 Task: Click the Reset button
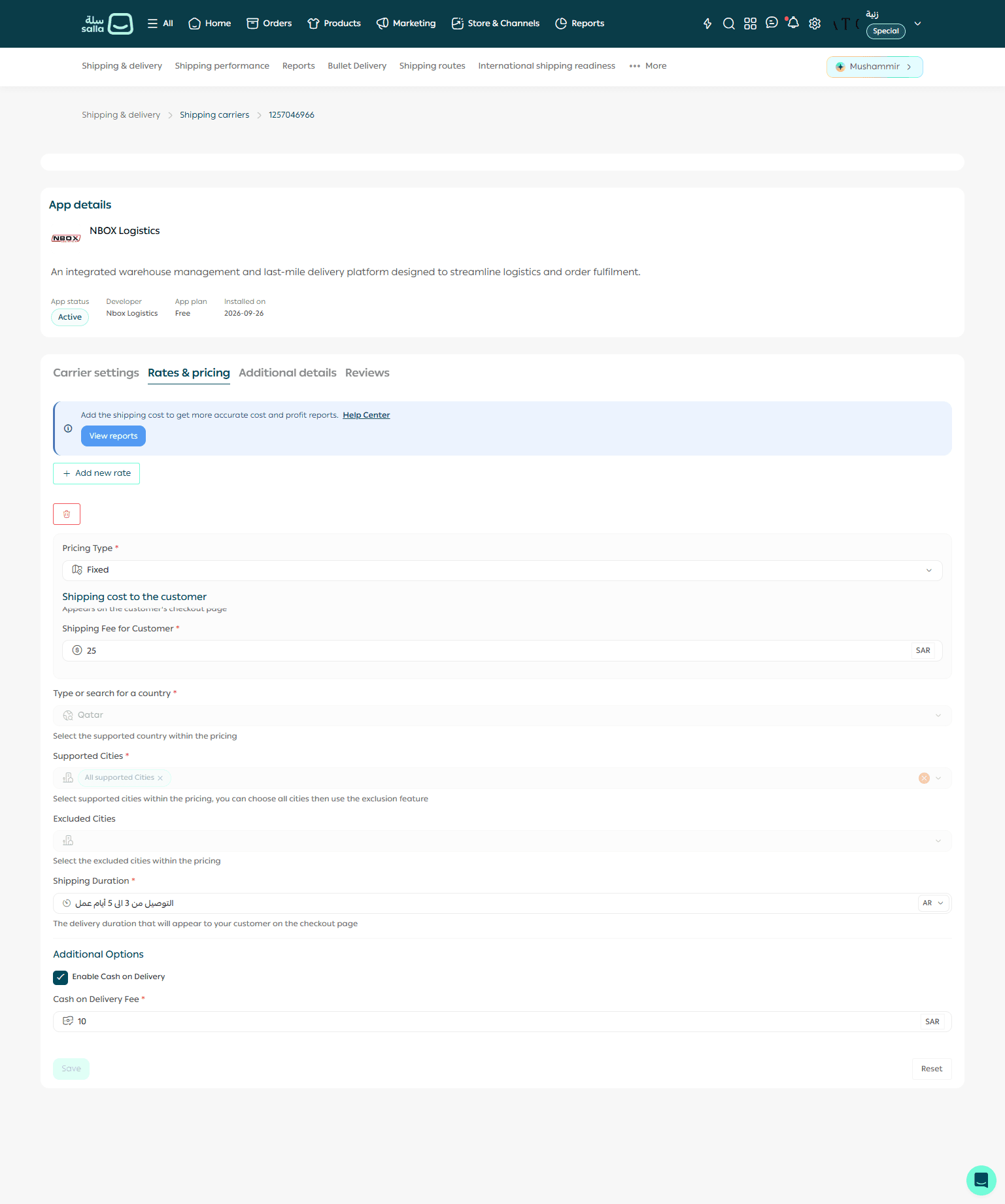coord(932,1069)
